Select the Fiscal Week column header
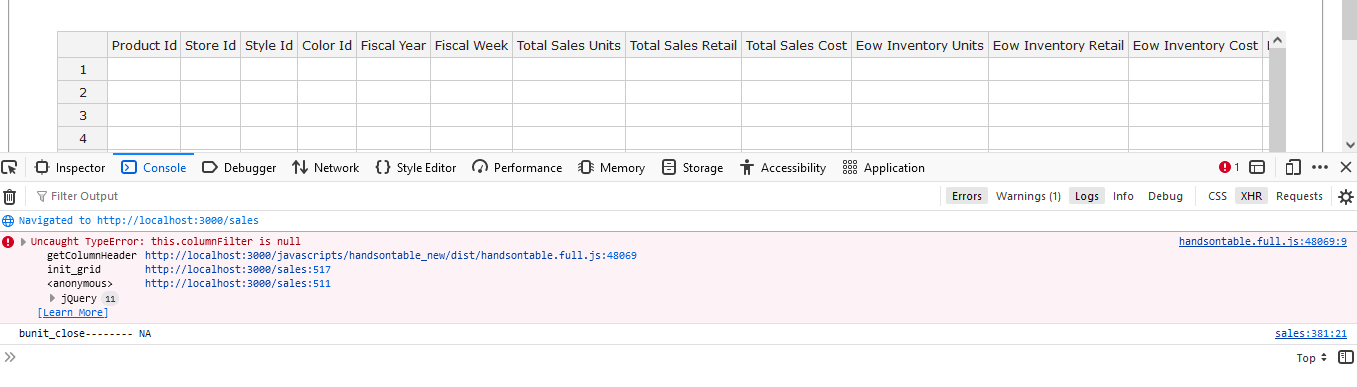1357x387 pixels. (x=472, y=45)
